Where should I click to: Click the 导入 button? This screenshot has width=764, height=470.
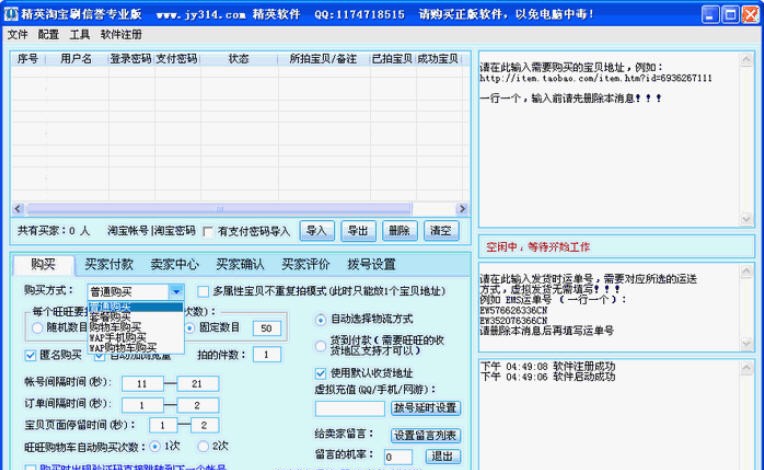coord(317,231)
